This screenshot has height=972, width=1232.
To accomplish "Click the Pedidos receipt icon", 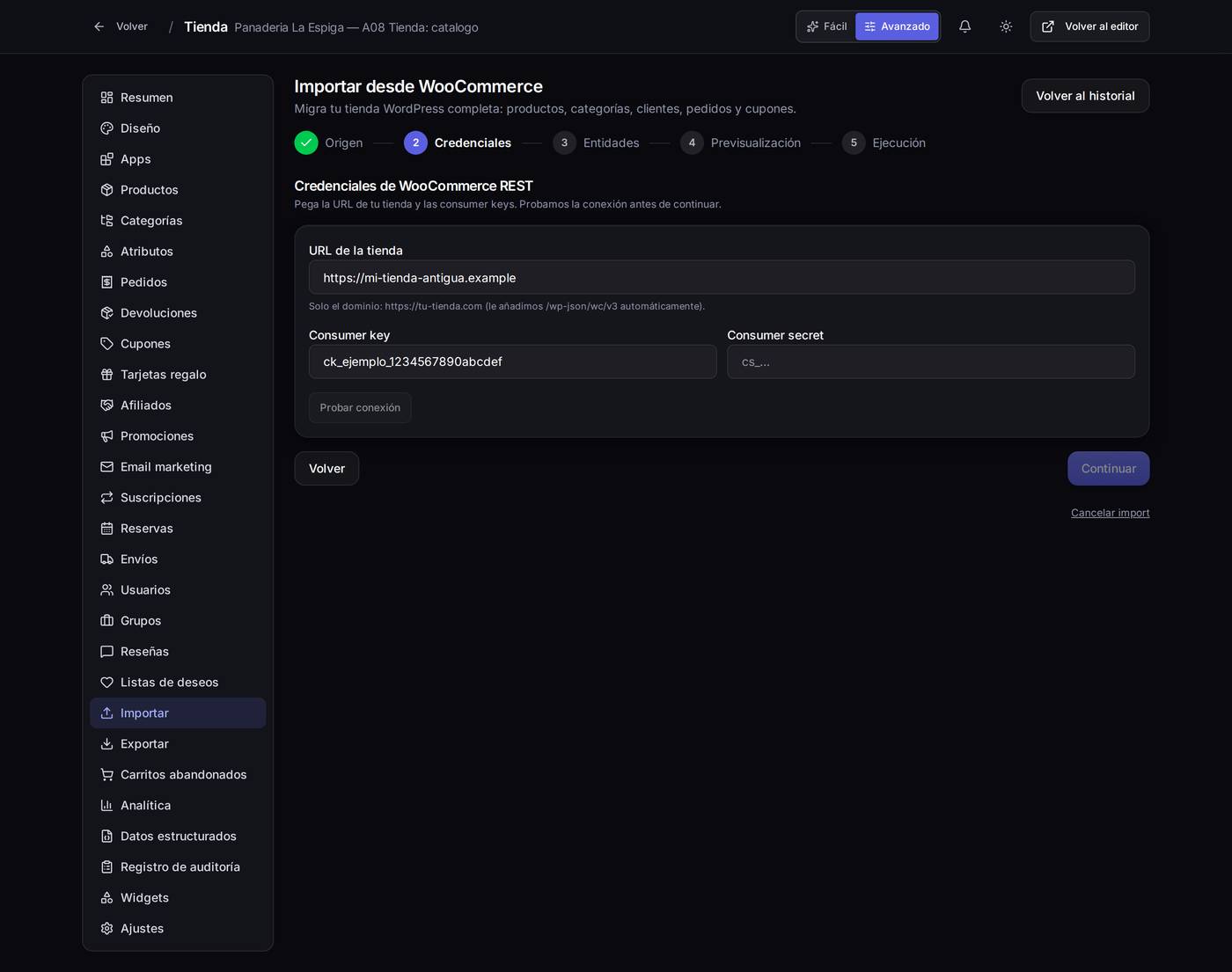I will 106,282.
